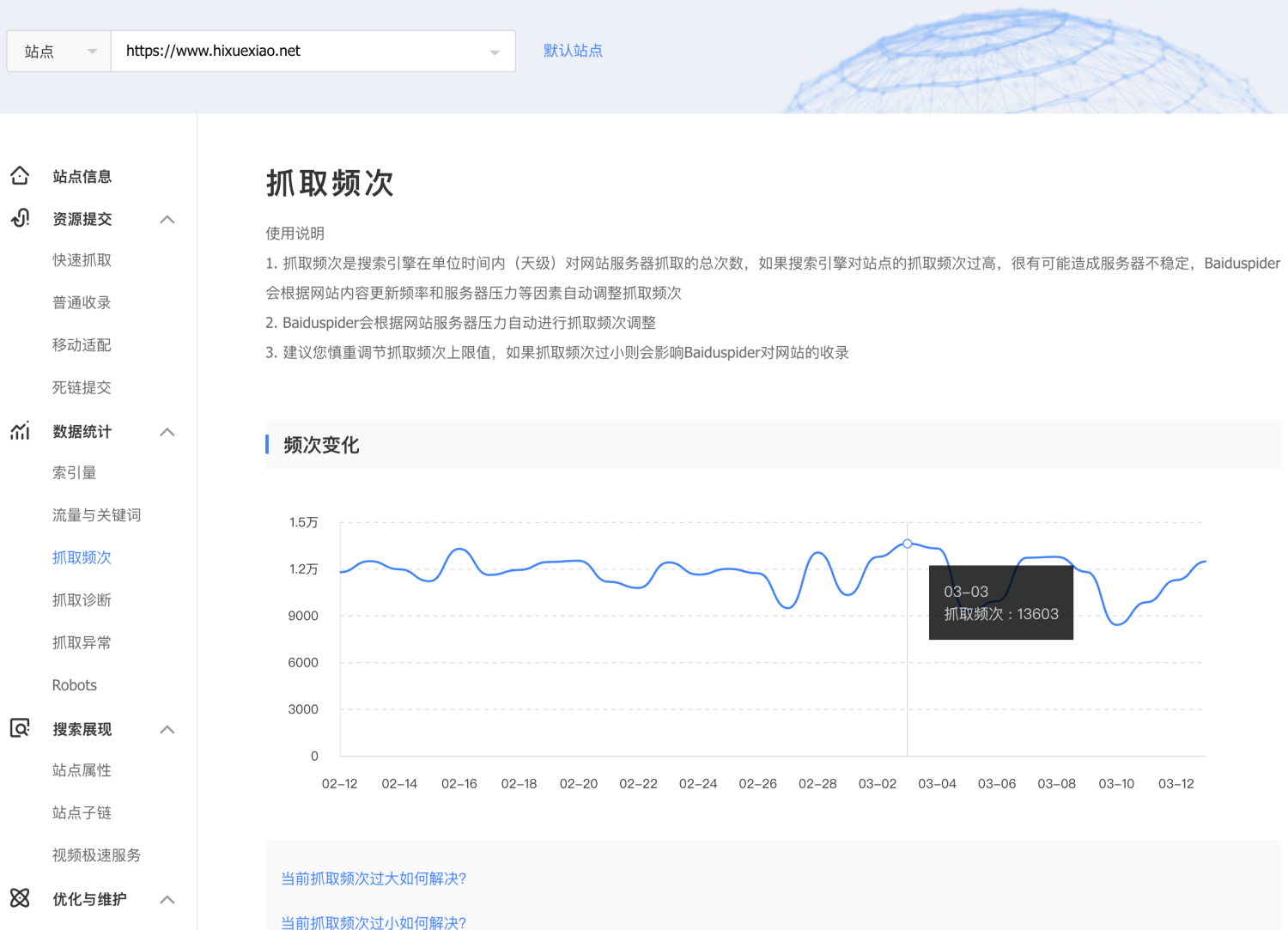The image size is (1288, 930).
Task: Click the search icon beside 搜索展现
Action: point(20,728)
